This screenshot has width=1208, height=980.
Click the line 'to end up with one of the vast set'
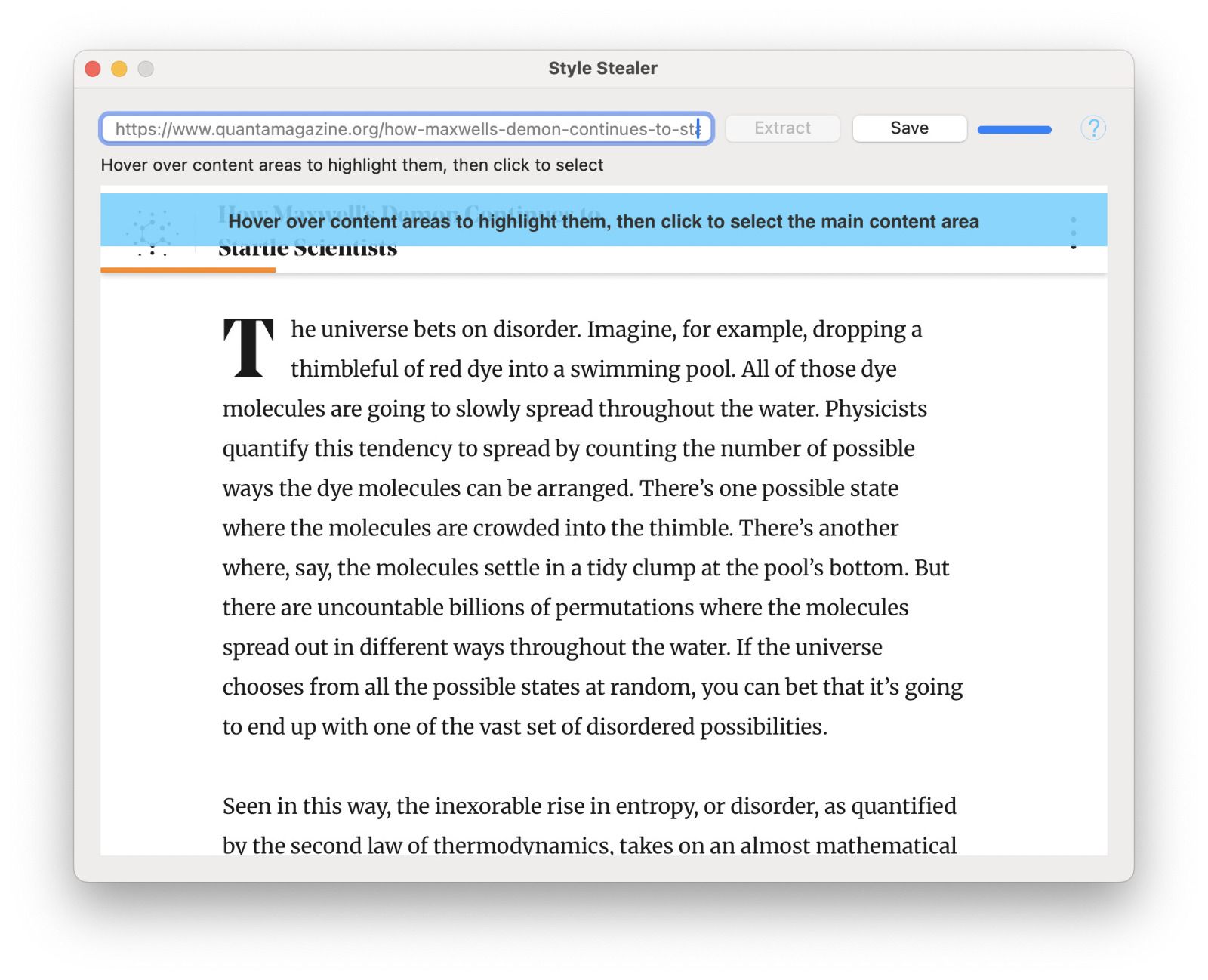525,726
